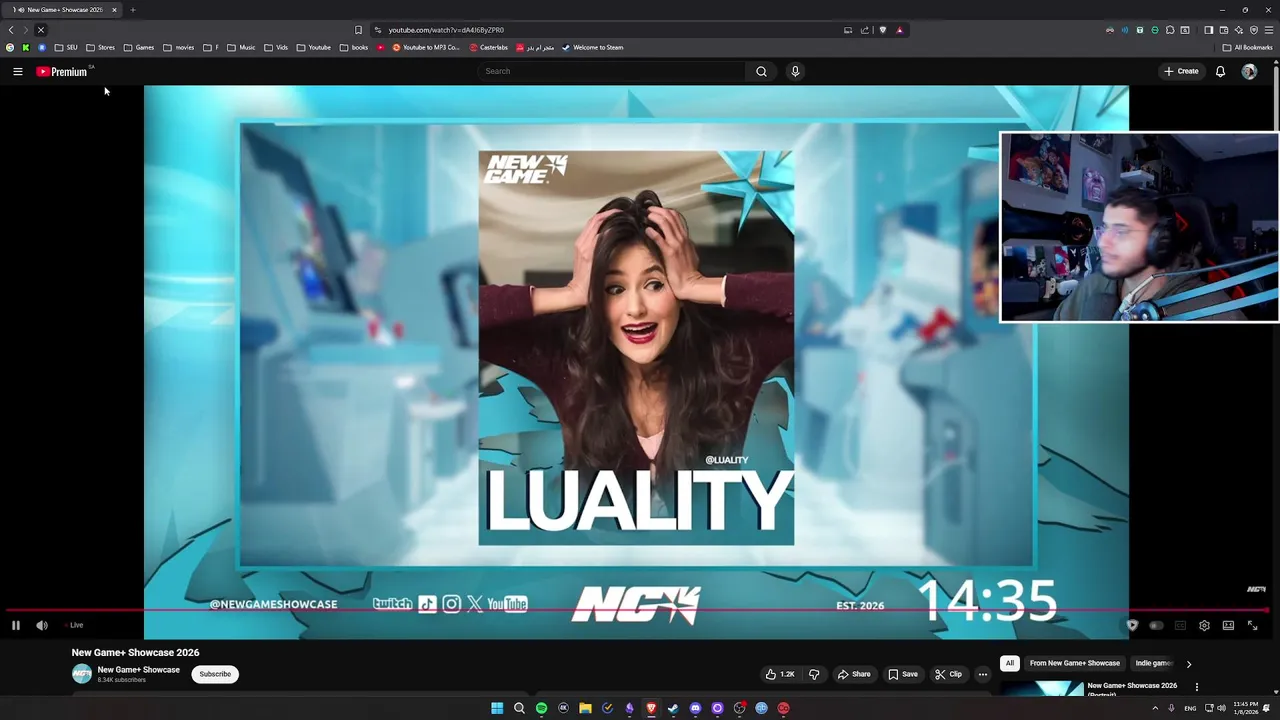Pause the live video
Viewport: 1280px width, 720px height.
(x=16, y=625)
